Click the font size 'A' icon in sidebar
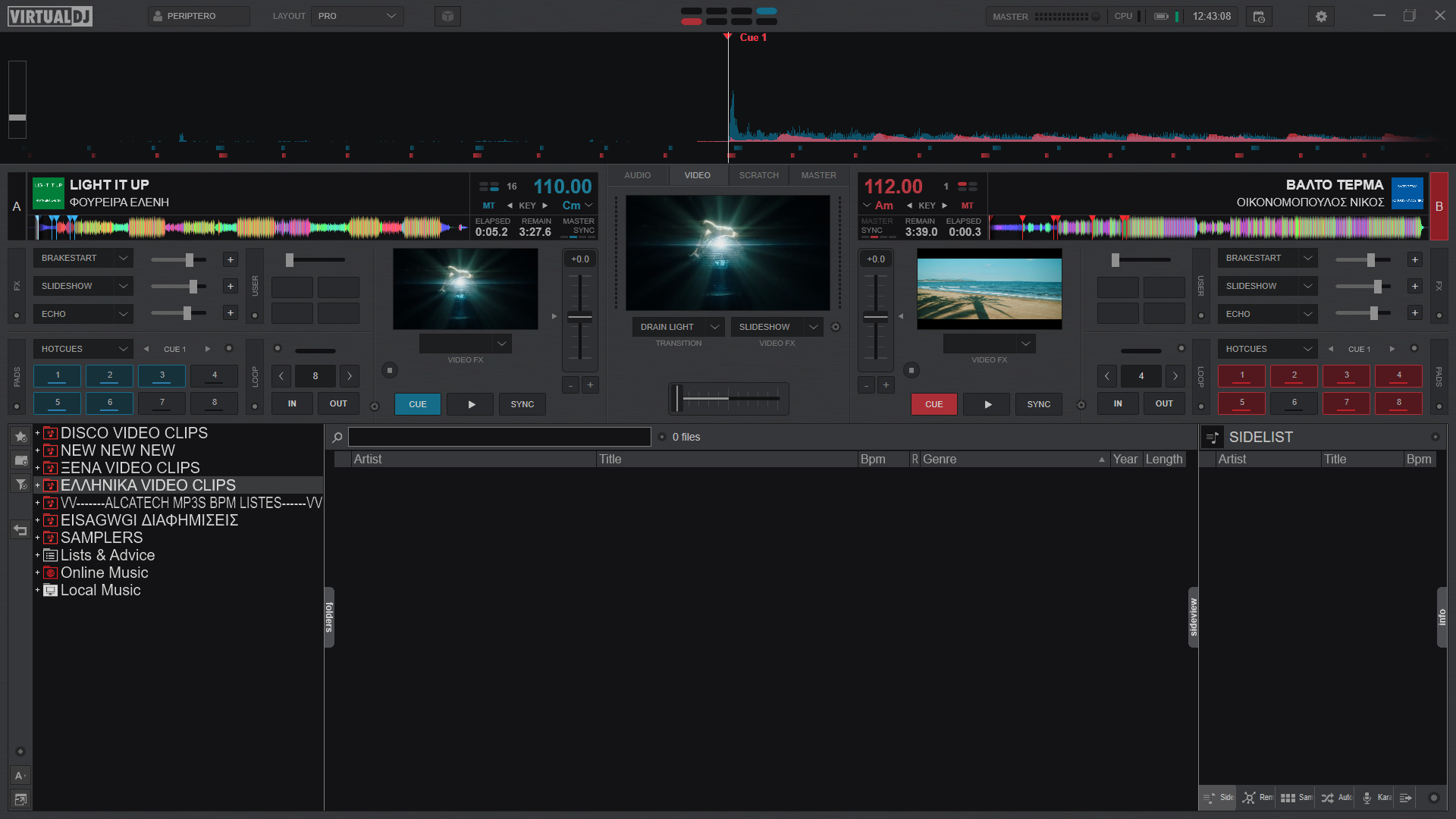 pos(20,776)
